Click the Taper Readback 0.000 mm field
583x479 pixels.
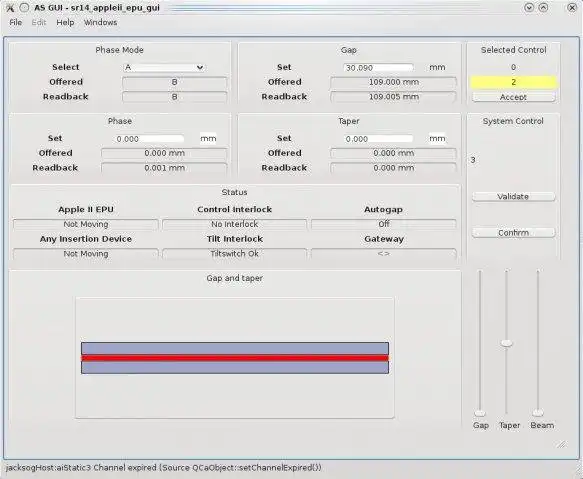[x=393, y=168]
